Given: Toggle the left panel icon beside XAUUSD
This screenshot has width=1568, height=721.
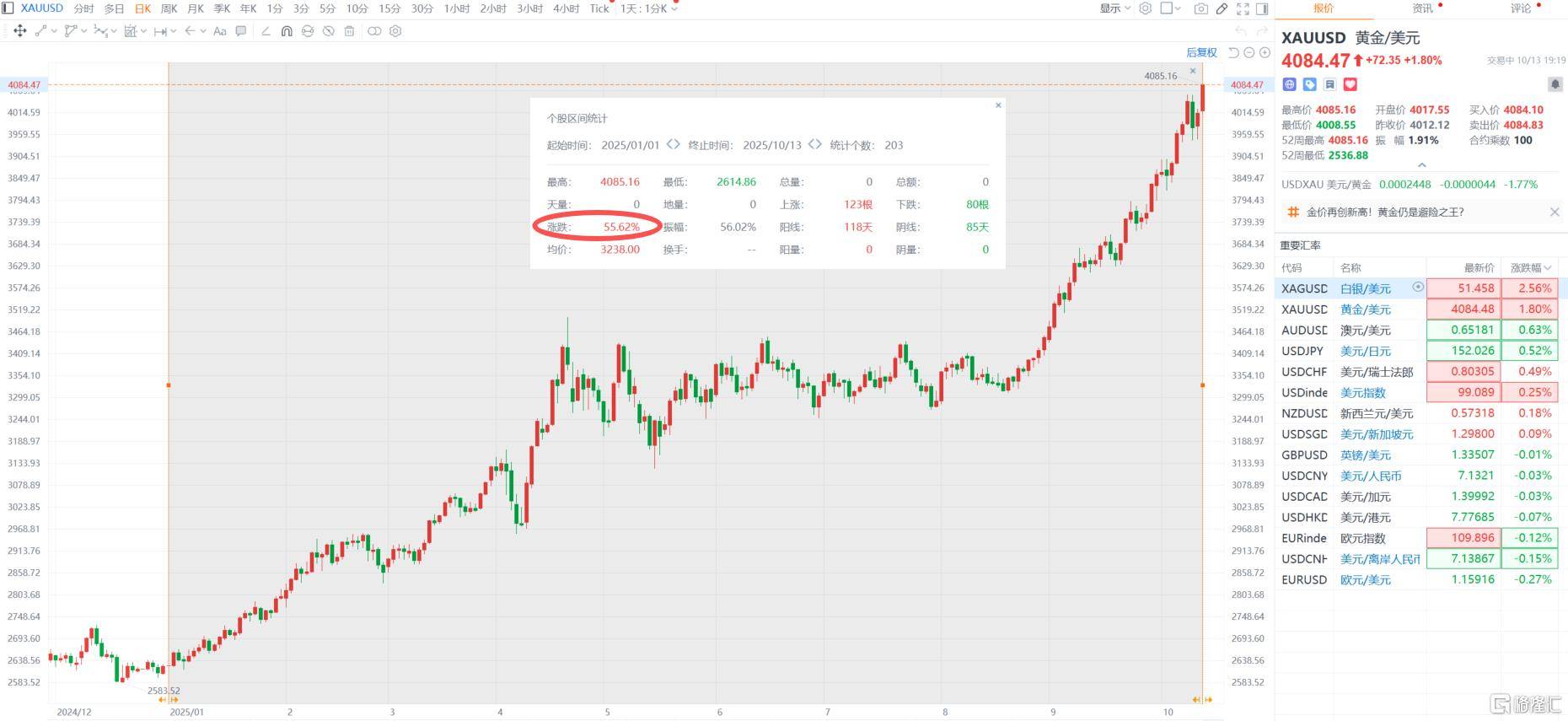Looking at the screenshot, I should pos(8,8).
